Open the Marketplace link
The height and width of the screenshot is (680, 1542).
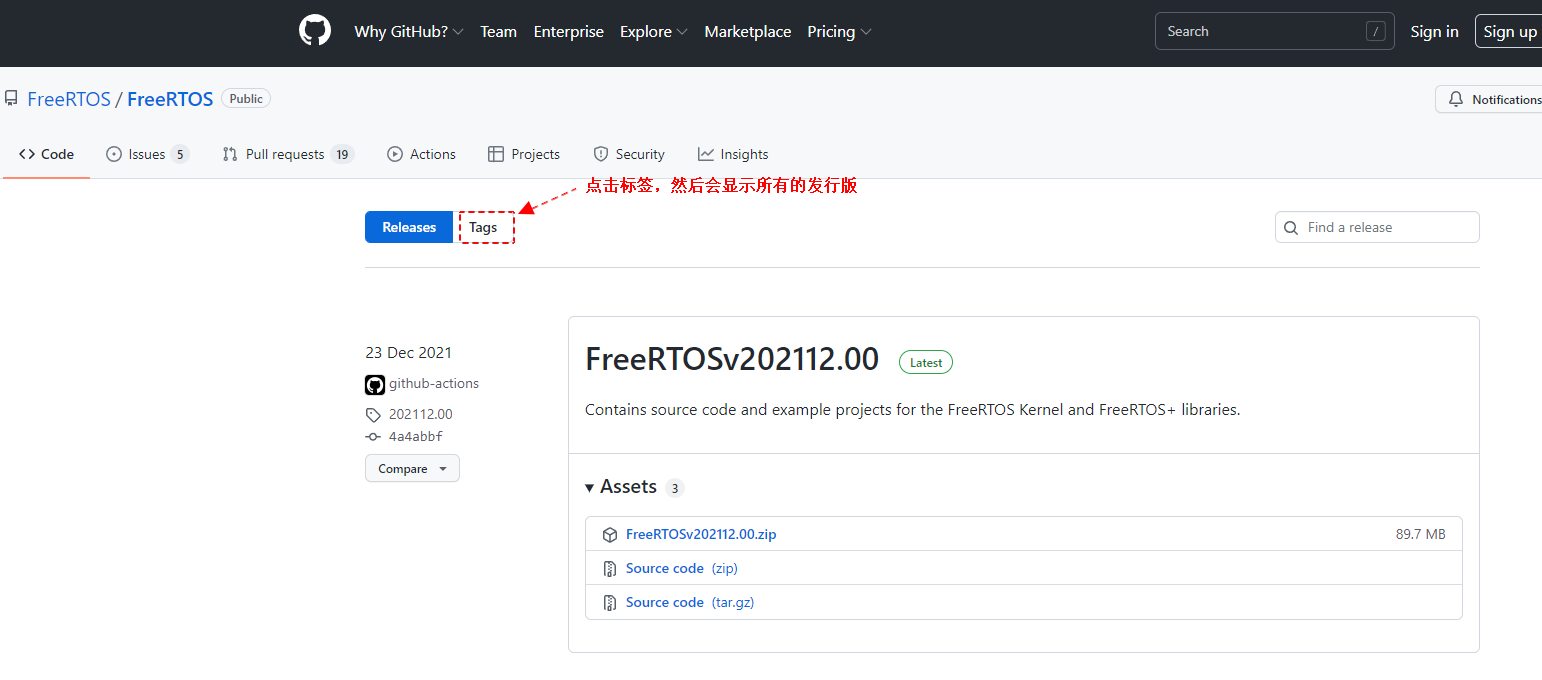coord(748,32)
